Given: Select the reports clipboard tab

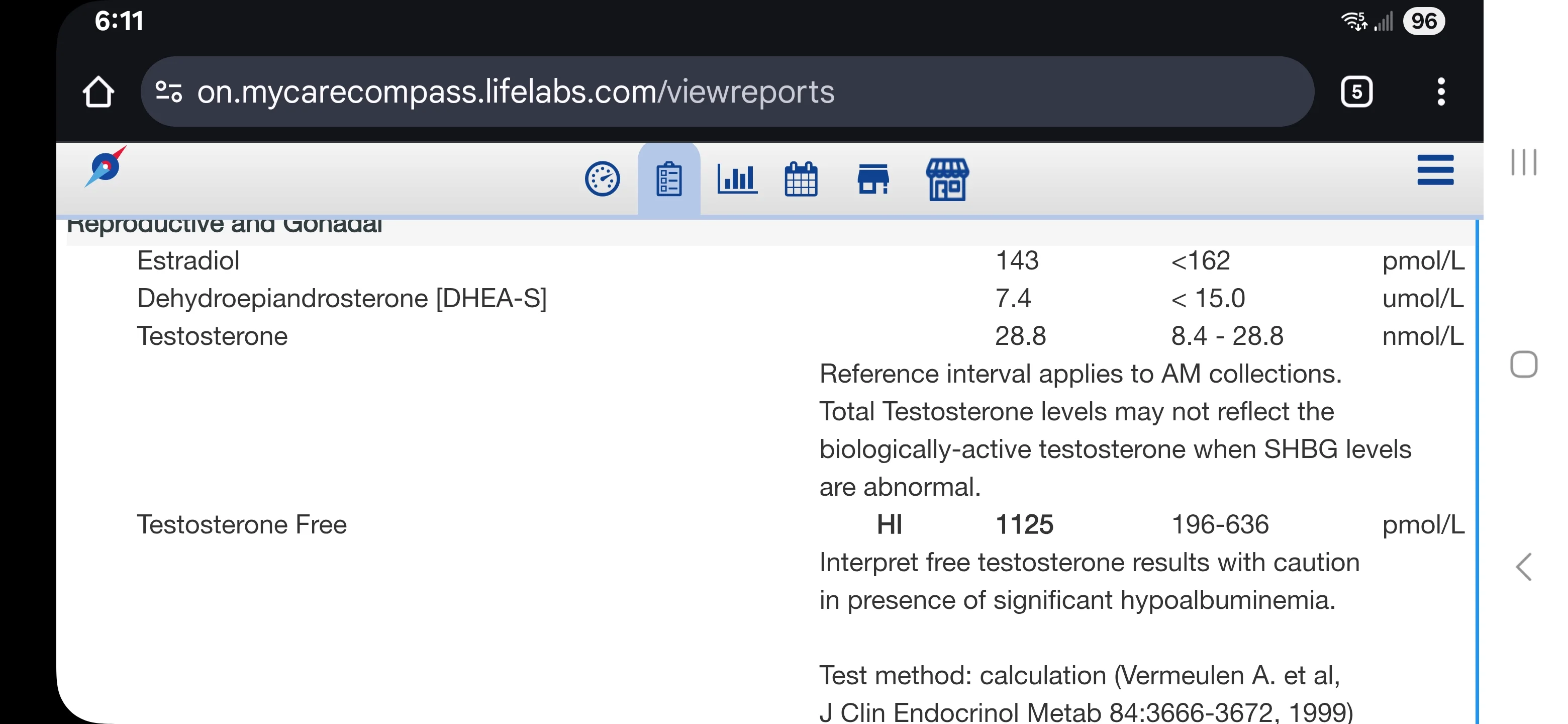Looking at the screenshot, I should tap(668, 179).
